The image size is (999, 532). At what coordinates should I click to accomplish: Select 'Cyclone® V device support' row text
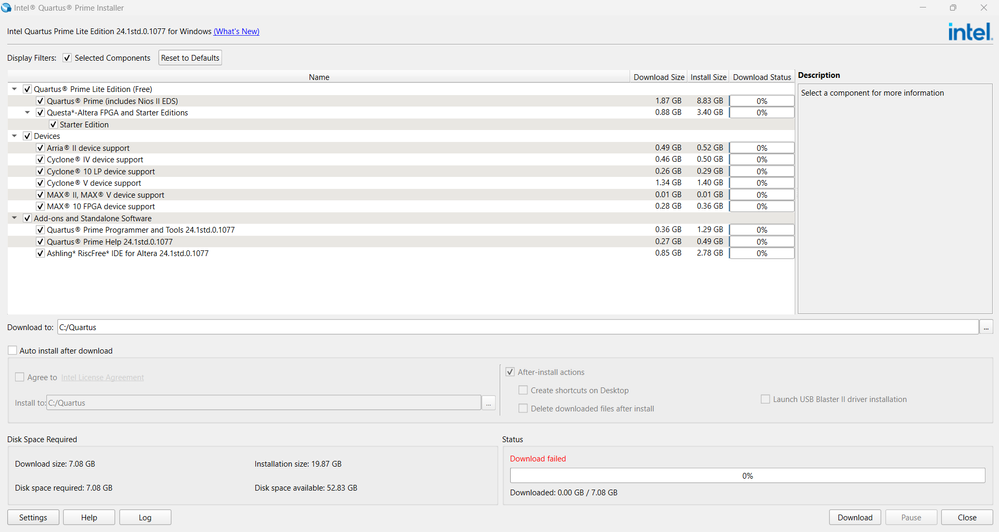click(x=94, y=183)
